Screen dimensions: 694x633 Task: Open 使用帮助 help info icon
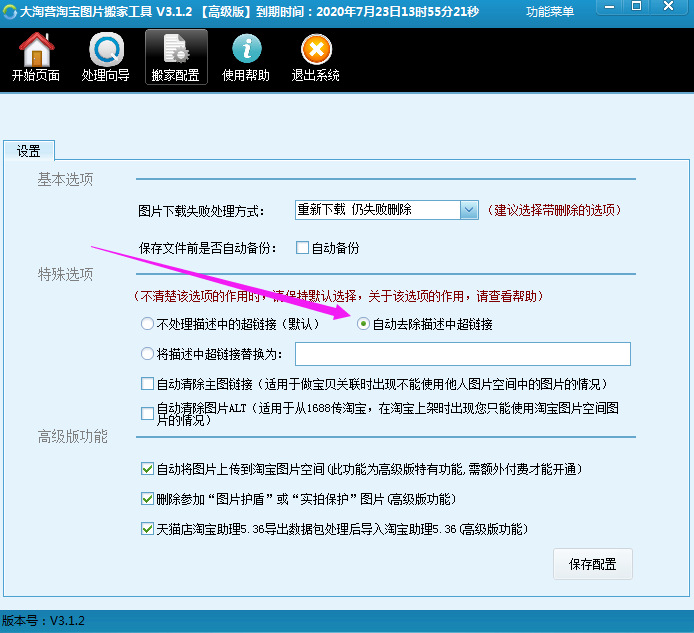(246, 57)
